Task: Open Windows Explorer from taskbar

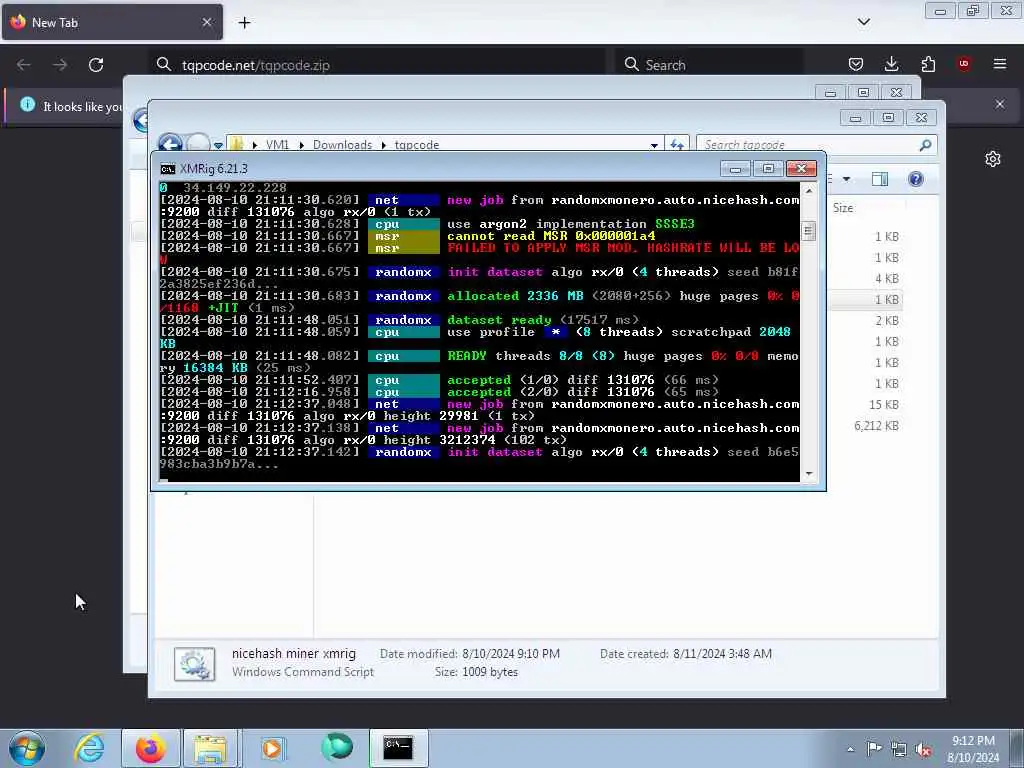Action: [209, 748]
